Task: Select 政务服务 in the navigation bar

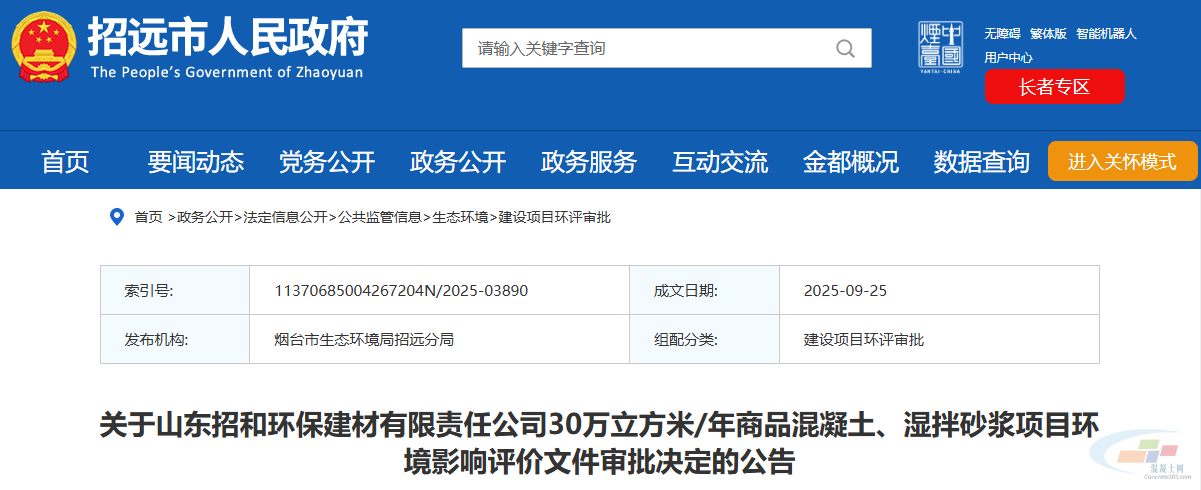Action: click(589, 161)
